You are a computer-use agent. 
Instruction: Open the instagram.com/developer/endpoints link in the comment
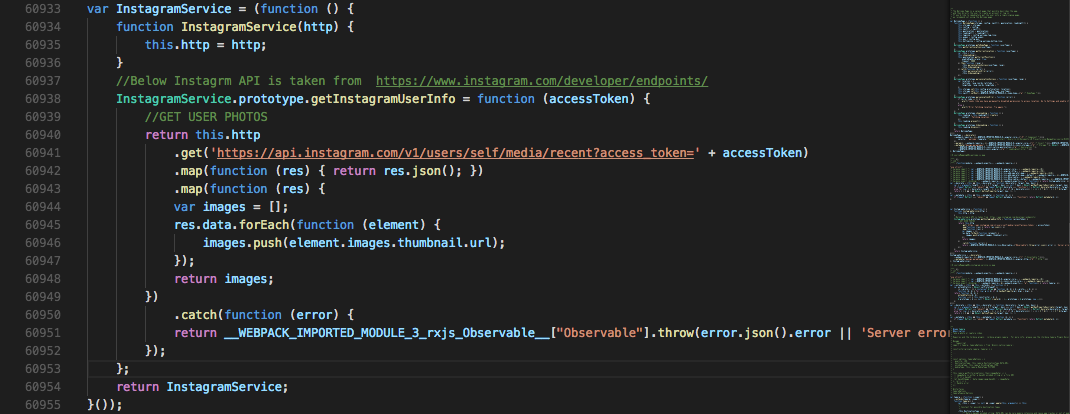(x=542, y=80)
